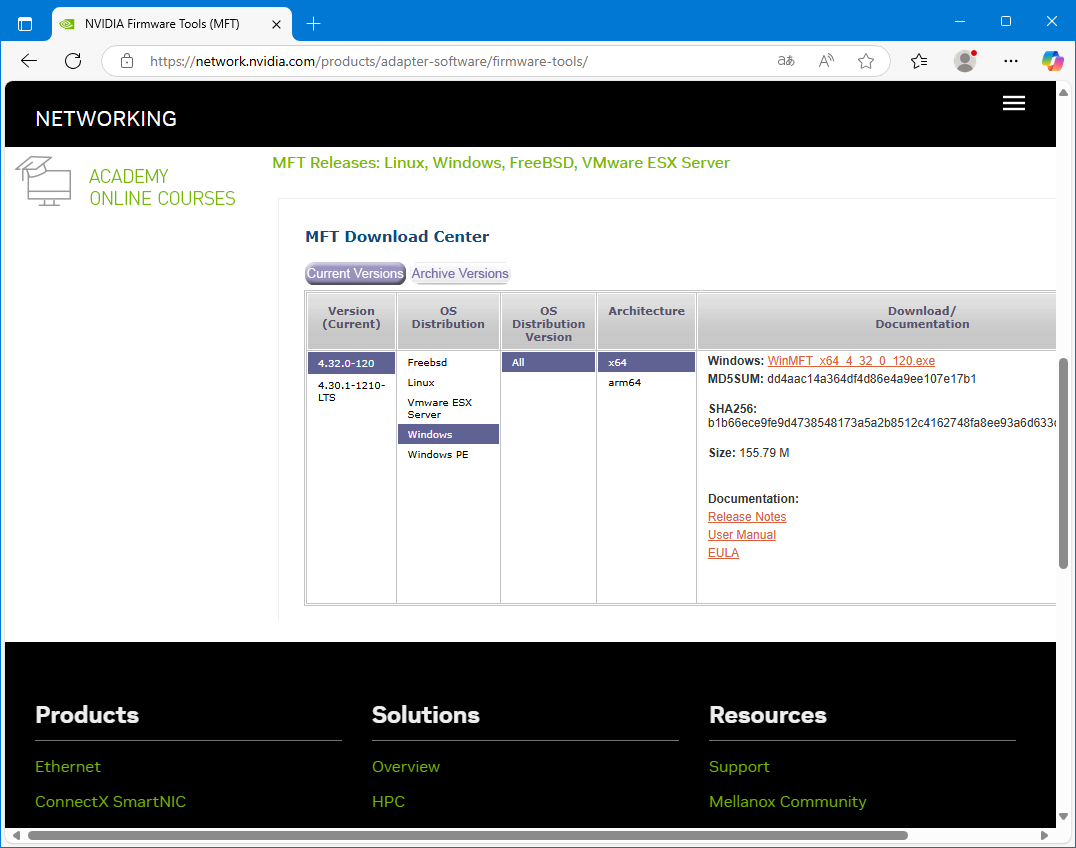Image resolution: width=1076 pixels, height=848 pixels.
Task: Download WinMFT_x64_4_32_0_120.exe
Action: pyautogui.click(x=851, y=361)
